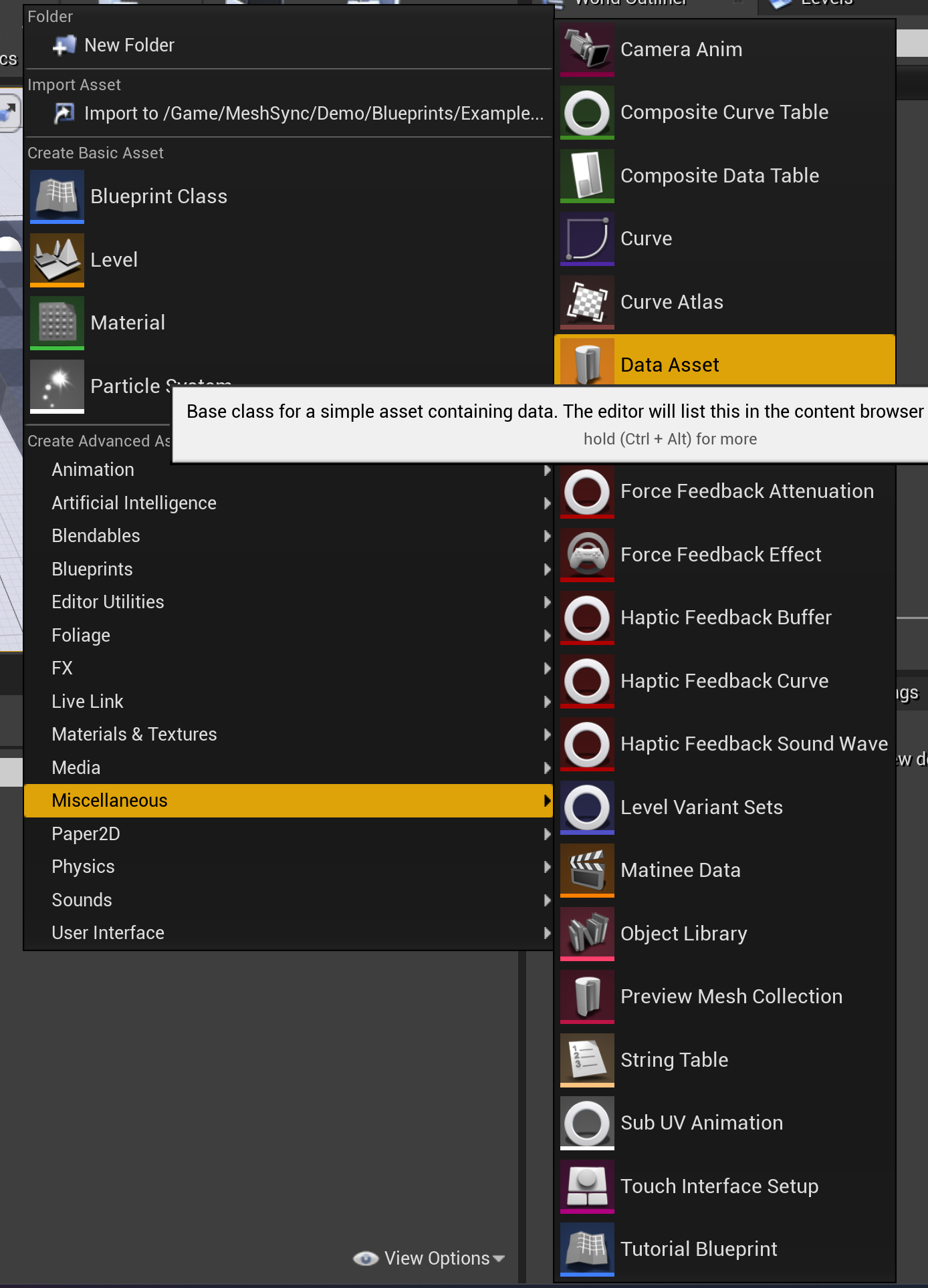
Task: Click the Material asset icon
Action: click(x=57, y=322)
